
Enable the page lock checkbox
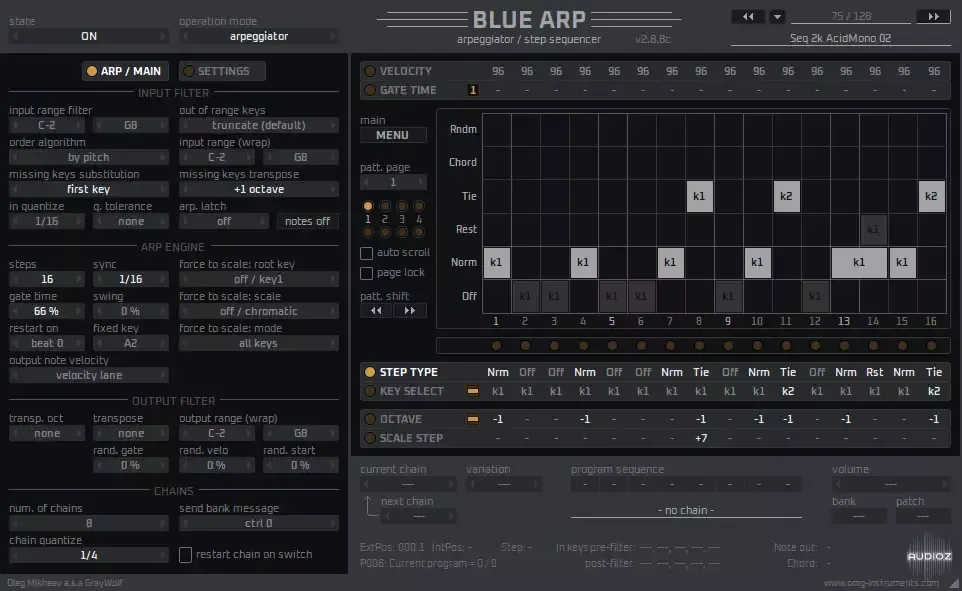pos(366,273)
